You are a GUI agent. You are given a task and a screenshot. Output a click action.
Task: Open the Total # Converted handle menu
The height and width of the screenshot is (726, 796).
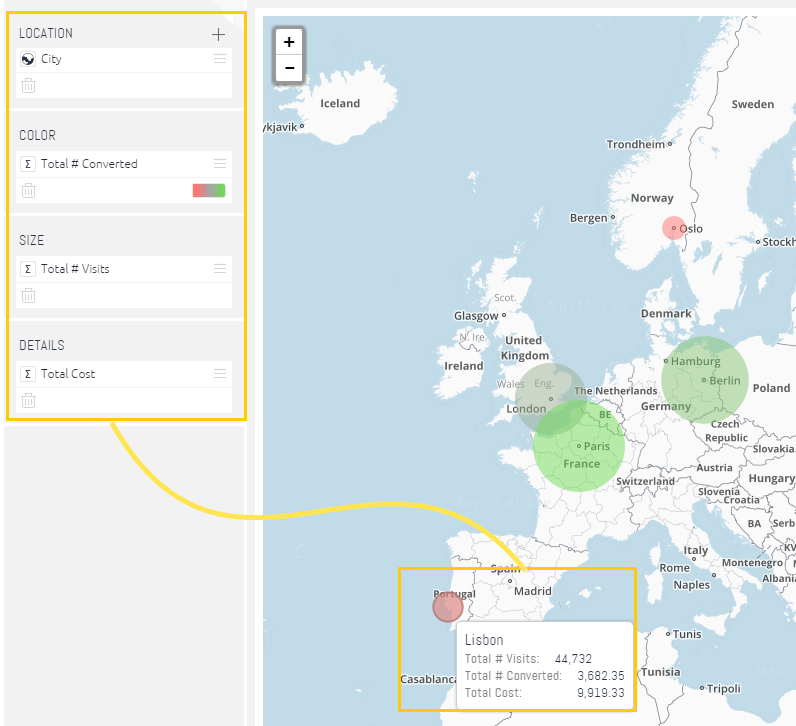point(220,163)
